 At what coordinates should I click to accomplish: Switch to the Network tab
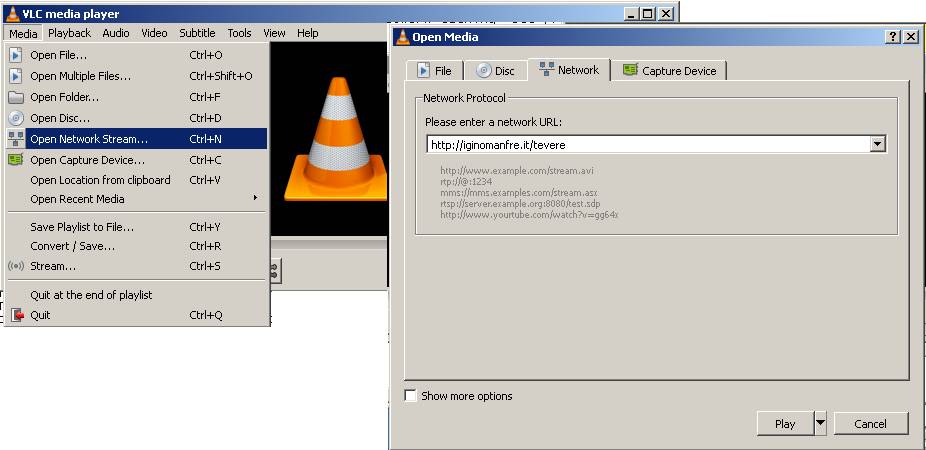[x=569, y=70]
